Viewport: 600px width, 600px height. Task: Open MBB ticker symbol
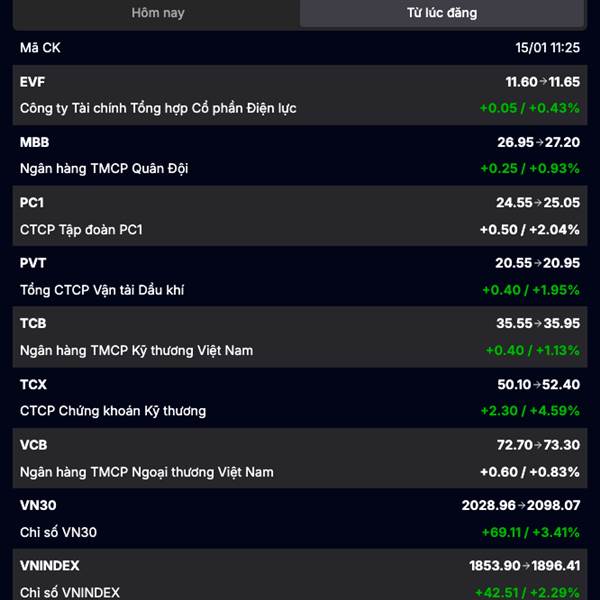tap(34, 142)
